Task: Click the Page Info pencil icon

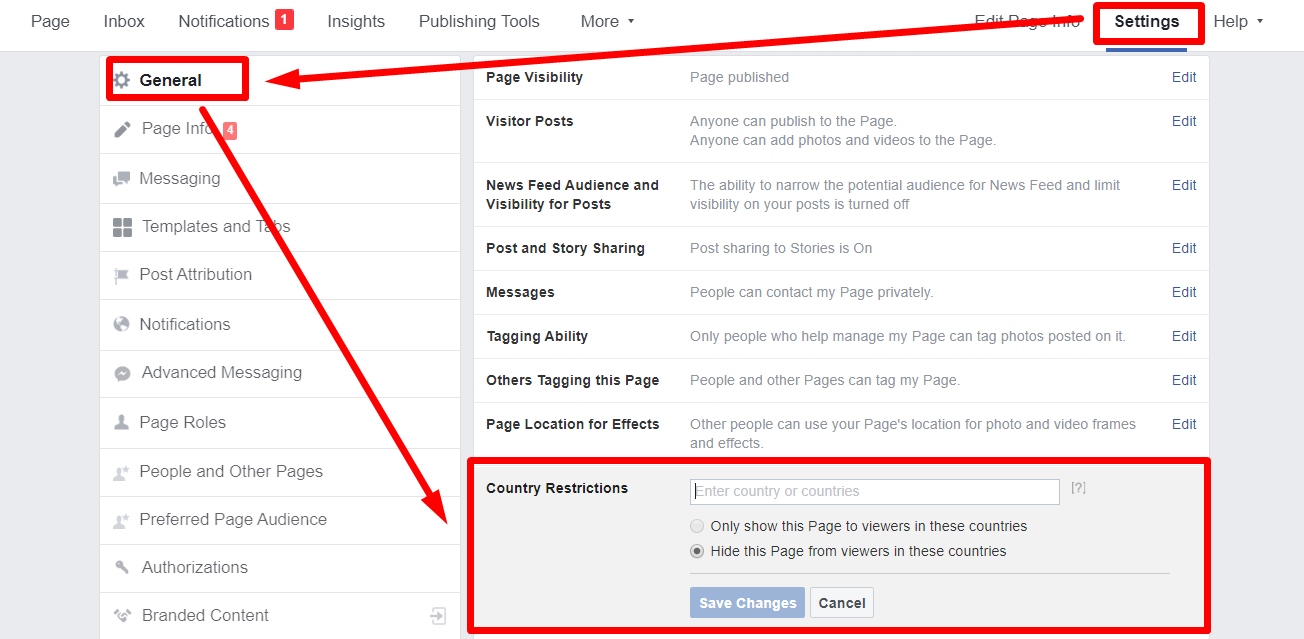Action: point(122,129)
